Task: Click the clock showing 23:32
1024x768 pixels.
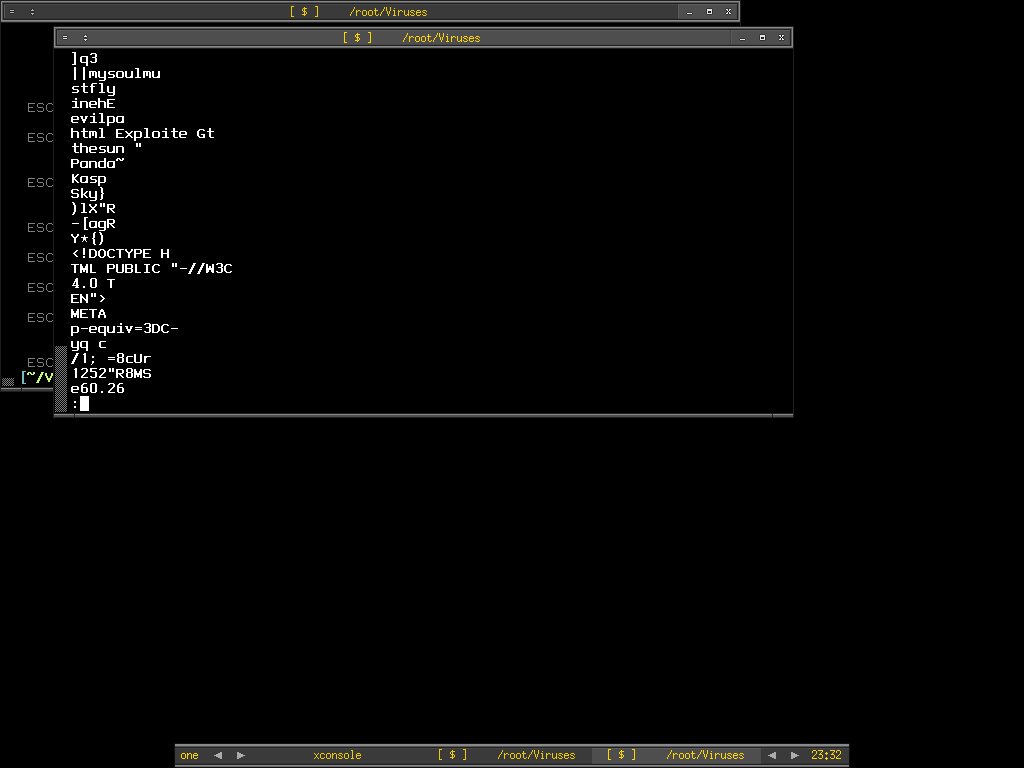Action: click(x=826, y=755)
